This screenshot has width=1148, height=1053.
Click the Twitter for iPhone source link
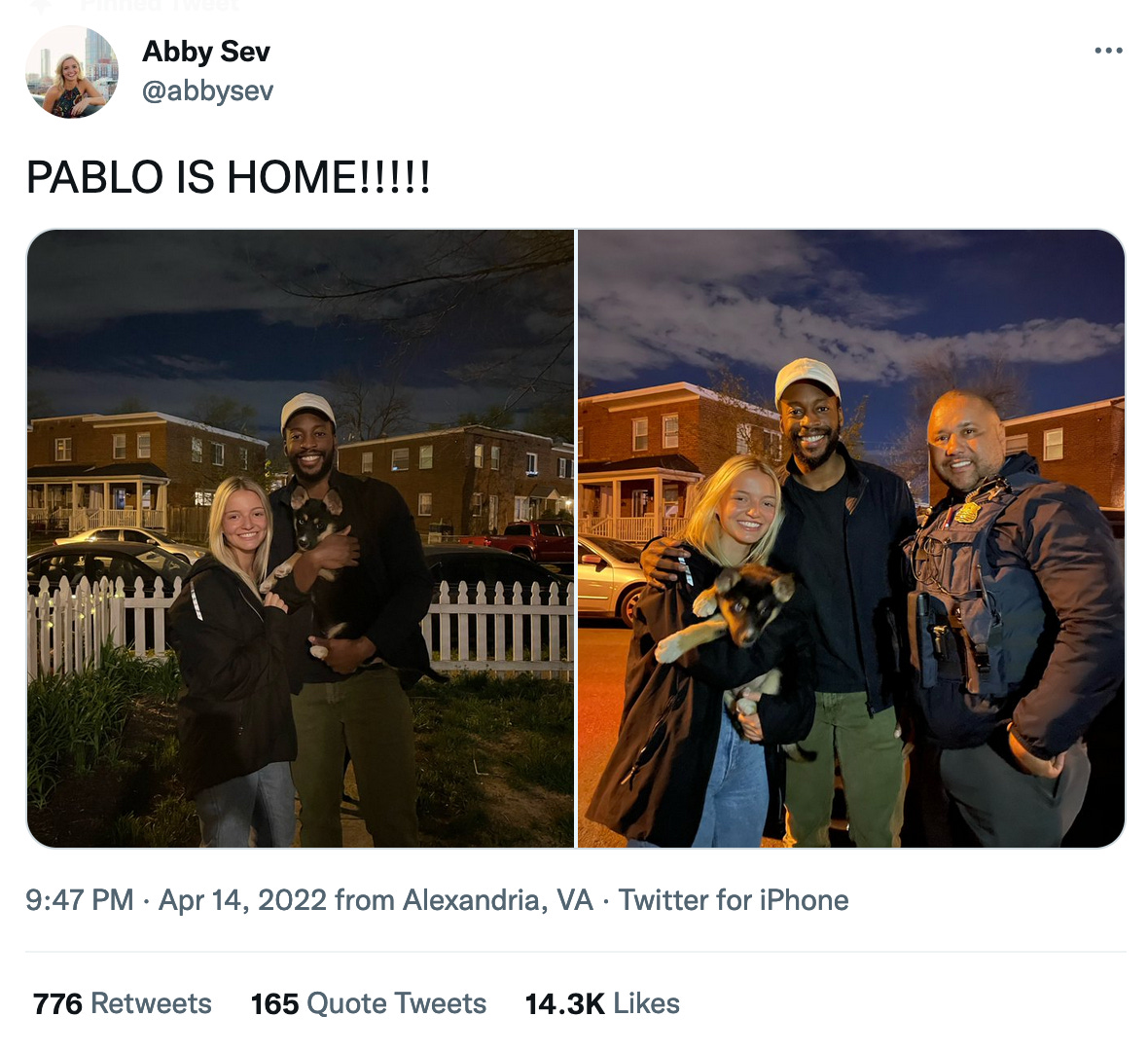point(734,899)
